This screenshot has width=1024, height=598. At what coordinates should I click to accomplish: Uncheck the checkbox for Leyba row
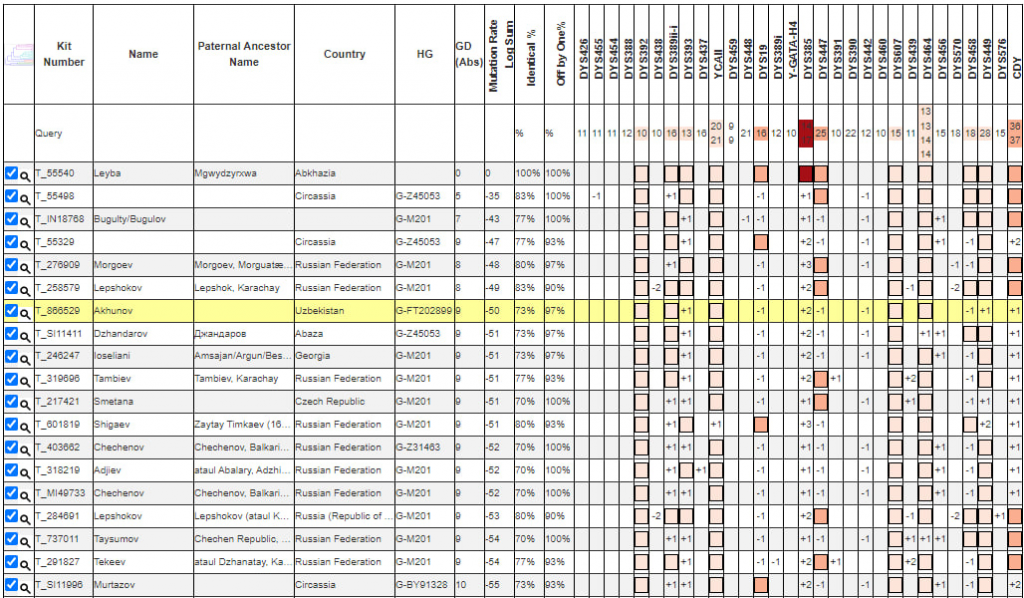11,173
